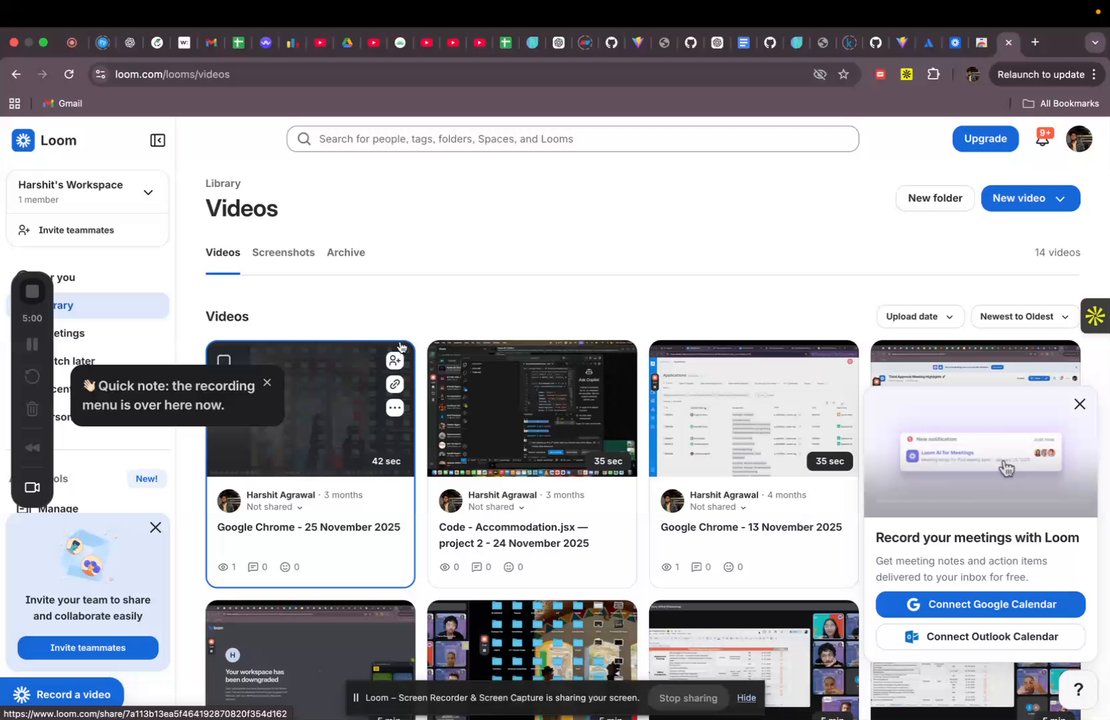Image resolution: width=1110 pixels, height=720 pixels.
Task: Open the 13 November 2025 video thumbnail
Action: tap(753, 408)
